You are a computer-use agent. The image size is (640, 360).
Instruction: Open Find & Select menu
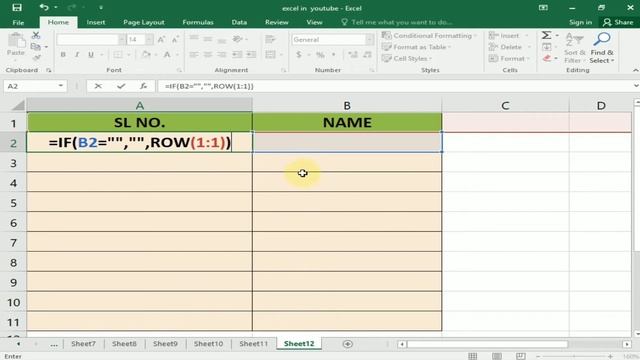tap(602, 48)
